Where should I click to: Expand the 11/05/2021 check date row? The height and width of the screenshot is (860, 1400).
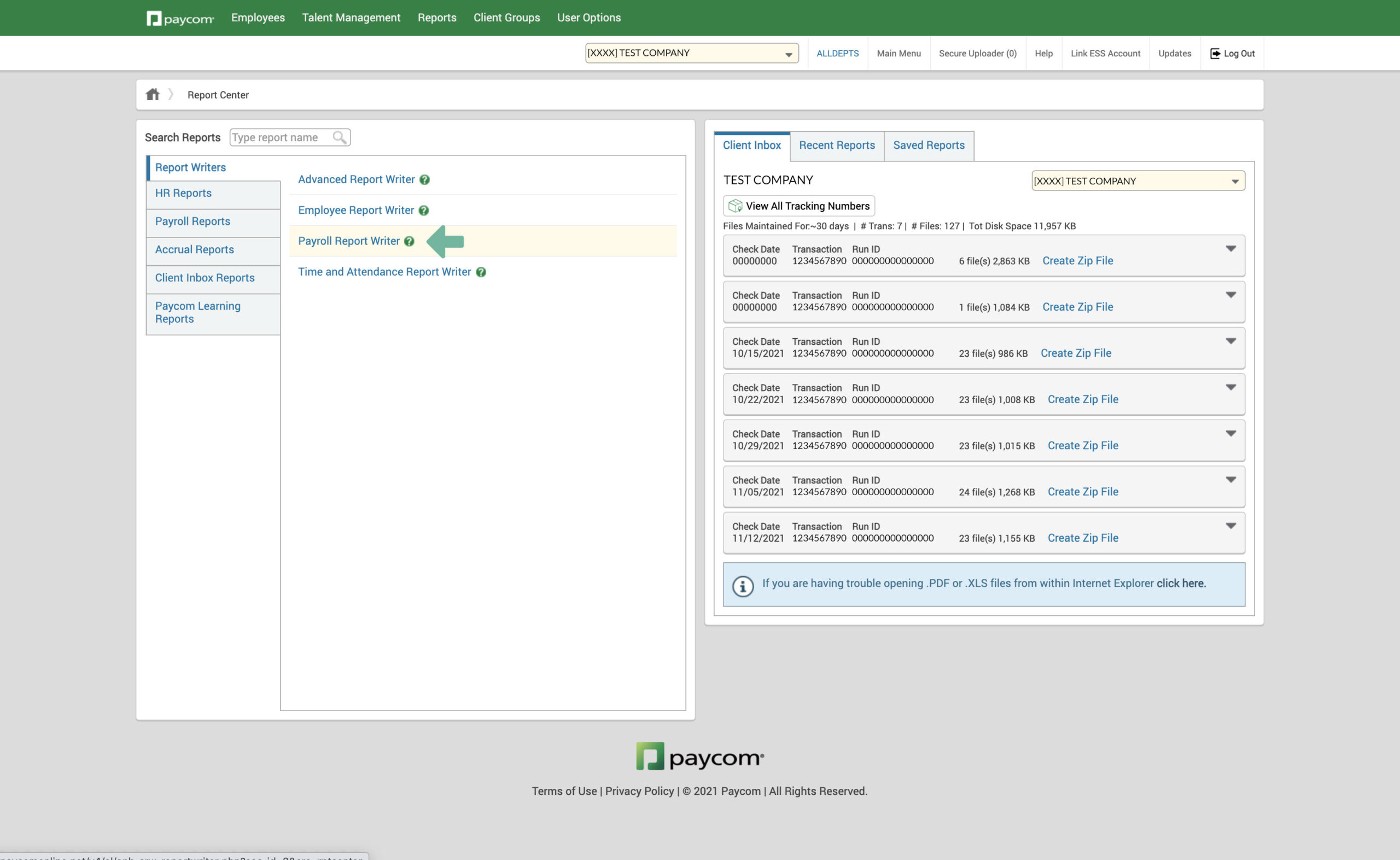point(1230,479)
